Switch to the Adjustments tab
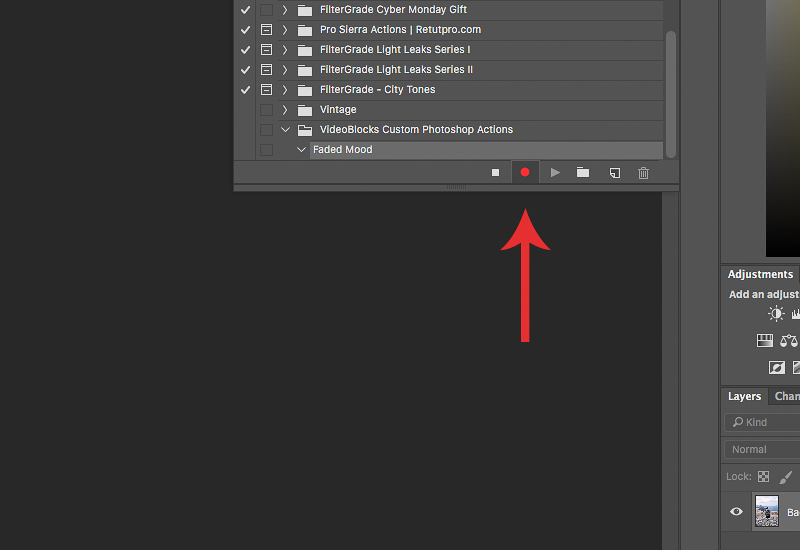Image resolution: width=800 pixels, height=550 pixels. [x=760, y=274]
